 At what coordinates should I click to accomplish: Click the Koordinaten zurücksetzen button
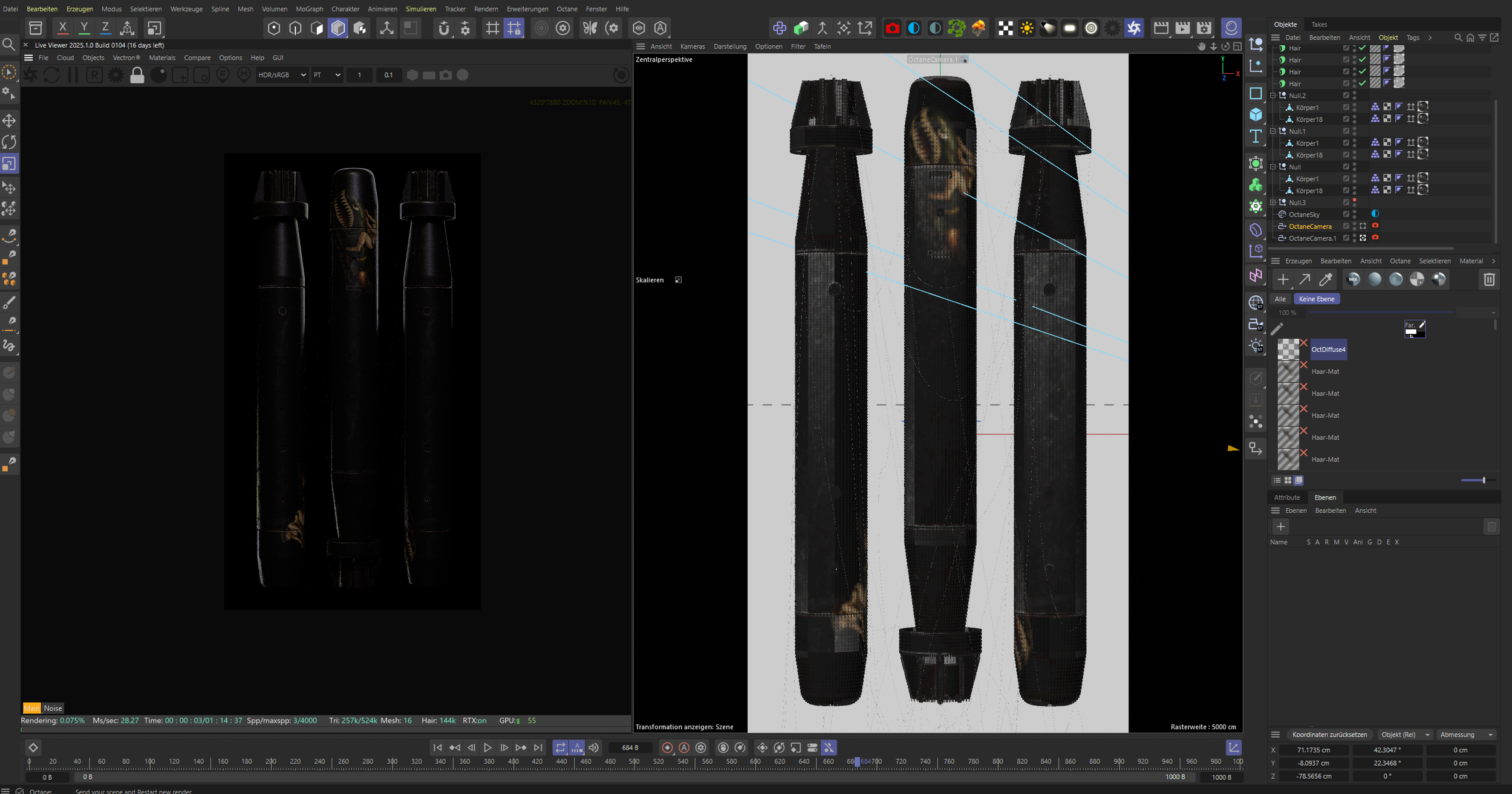click(x=1329, y=735)
